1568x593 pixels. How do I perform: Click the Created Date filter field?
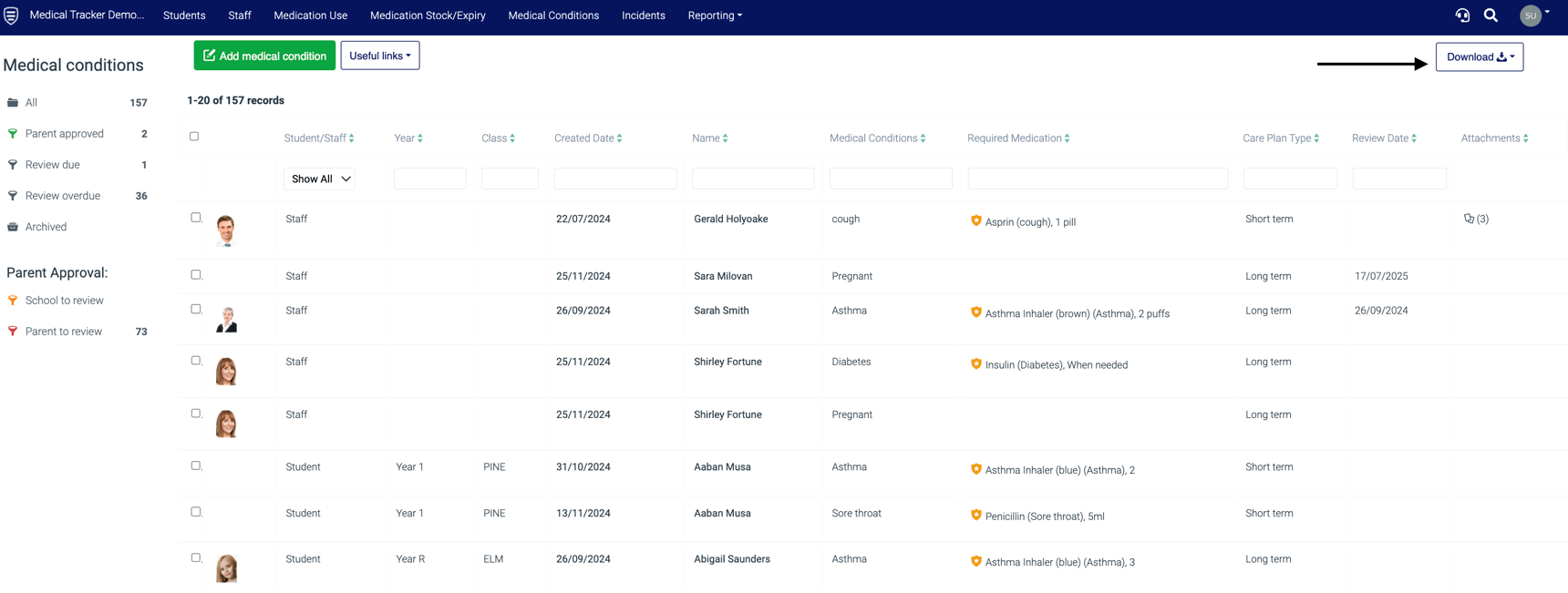click(615, 179)
